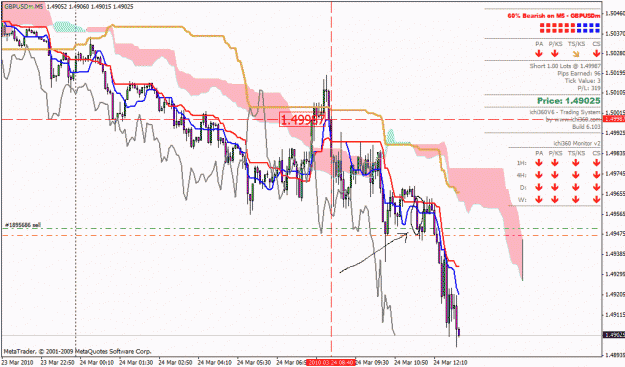Click the W row CS arrow
This screenshot has width=625, height=367.
pos(596,200)
